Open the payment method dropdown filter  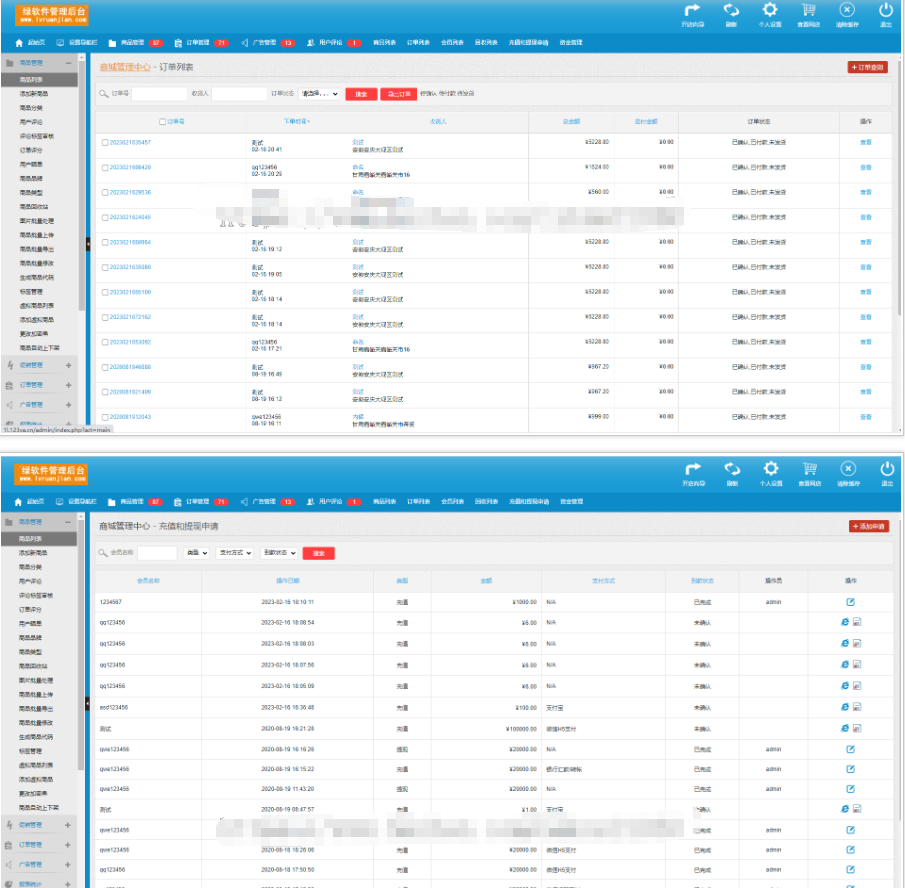(x=234, y=552)
